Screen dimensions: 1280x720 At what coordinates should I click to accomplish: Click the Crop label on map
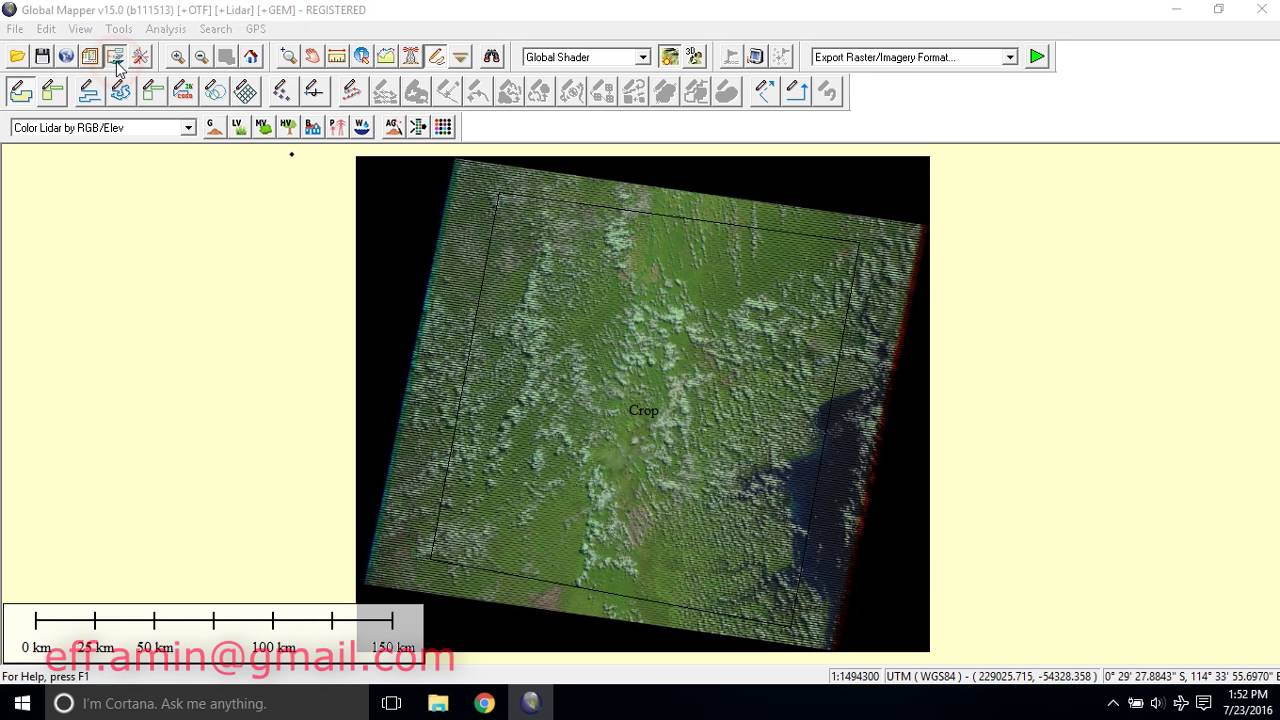coord(643,411)
